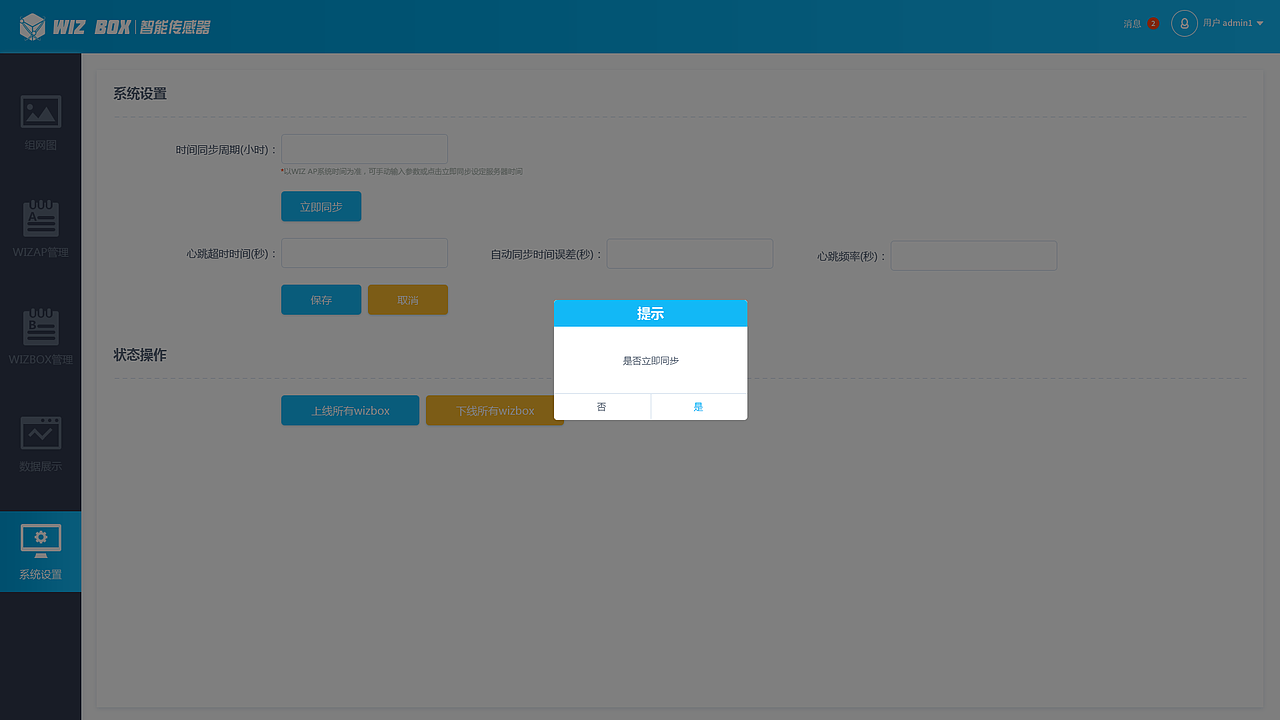The width and height of the screenshot is (1280, 720).
Task: Focus the 自动同步时间误差(秒) input field
Action: point(690,254)
